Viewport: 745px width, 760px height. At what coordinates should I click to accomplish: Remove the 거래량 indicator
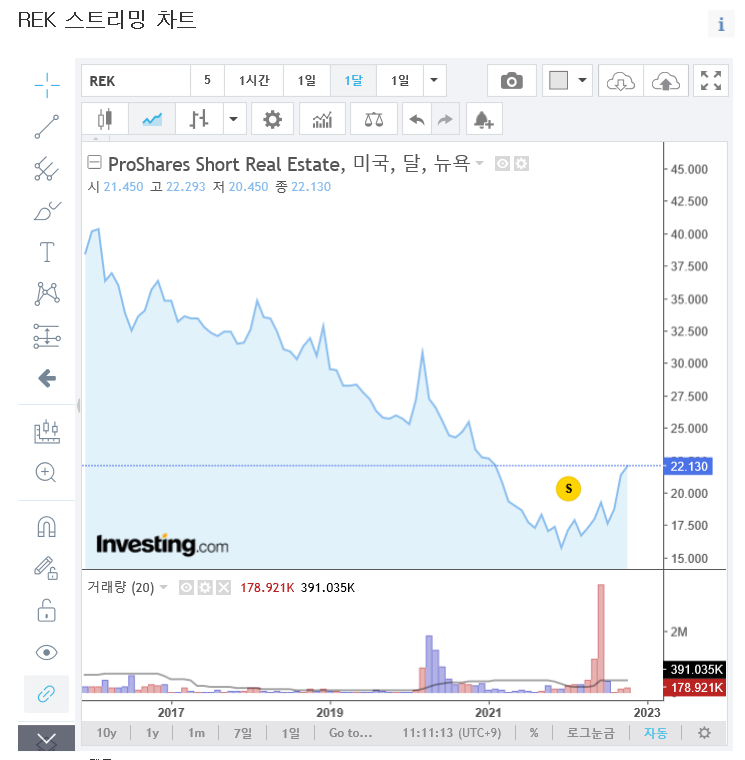(x=223, y=588)
